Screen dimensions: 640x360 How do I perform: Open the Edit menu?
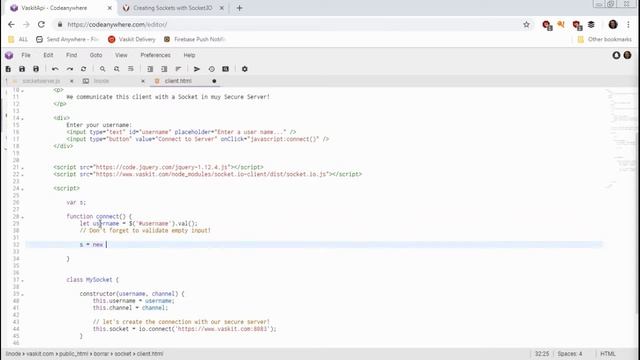[48, 55]
